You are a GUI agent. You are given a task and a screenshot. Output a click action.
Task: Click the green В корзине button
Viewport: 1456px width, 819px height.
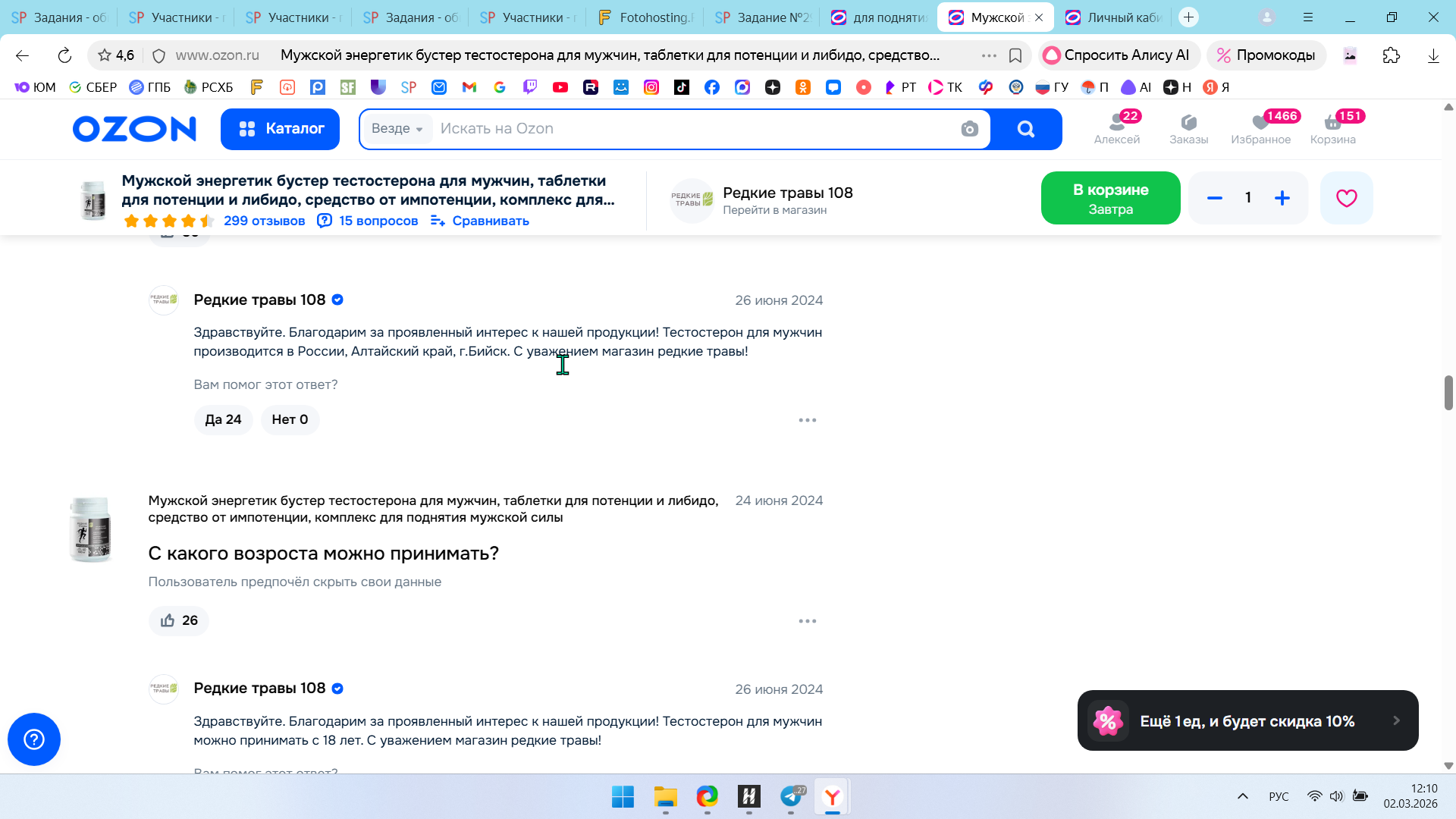[x=1110, y=198]
